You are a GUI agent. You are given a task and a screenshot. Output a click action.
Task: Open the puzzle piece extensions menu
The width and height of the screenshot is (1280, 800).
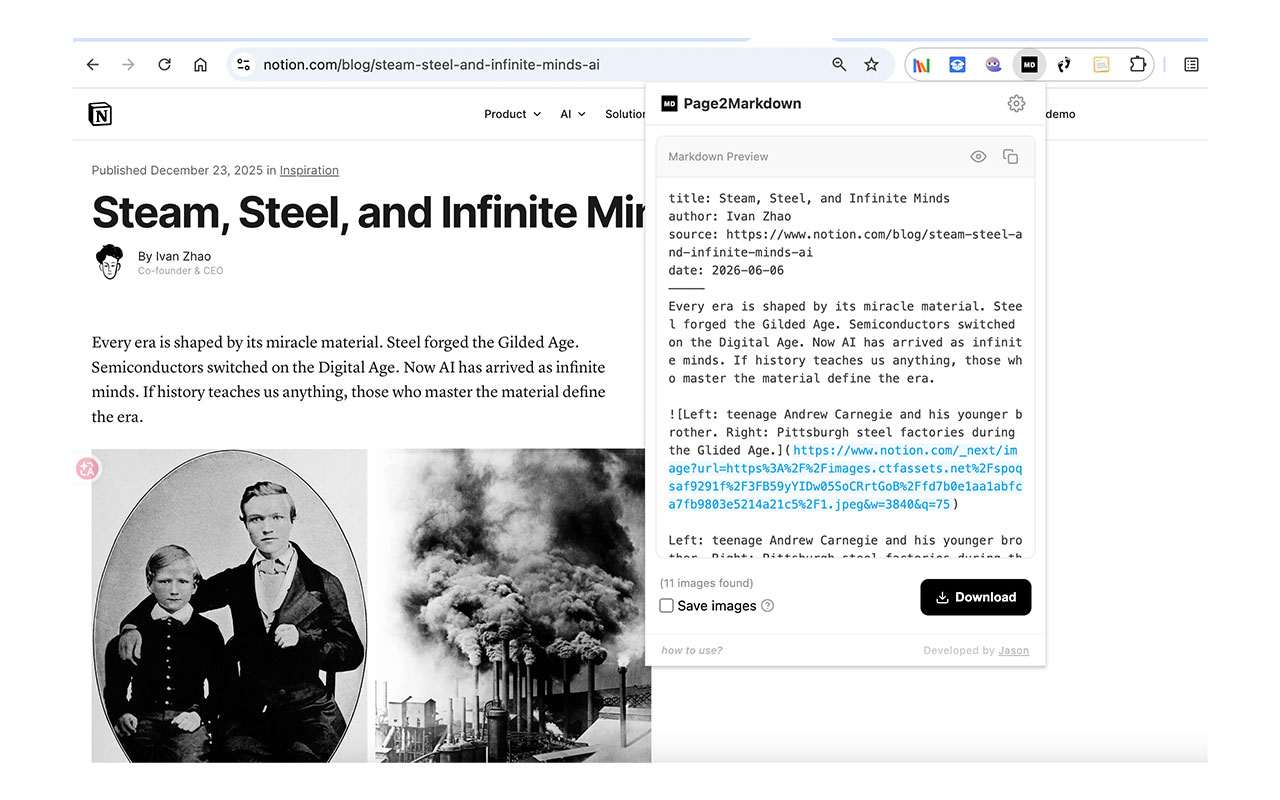tap(1137, 64)
